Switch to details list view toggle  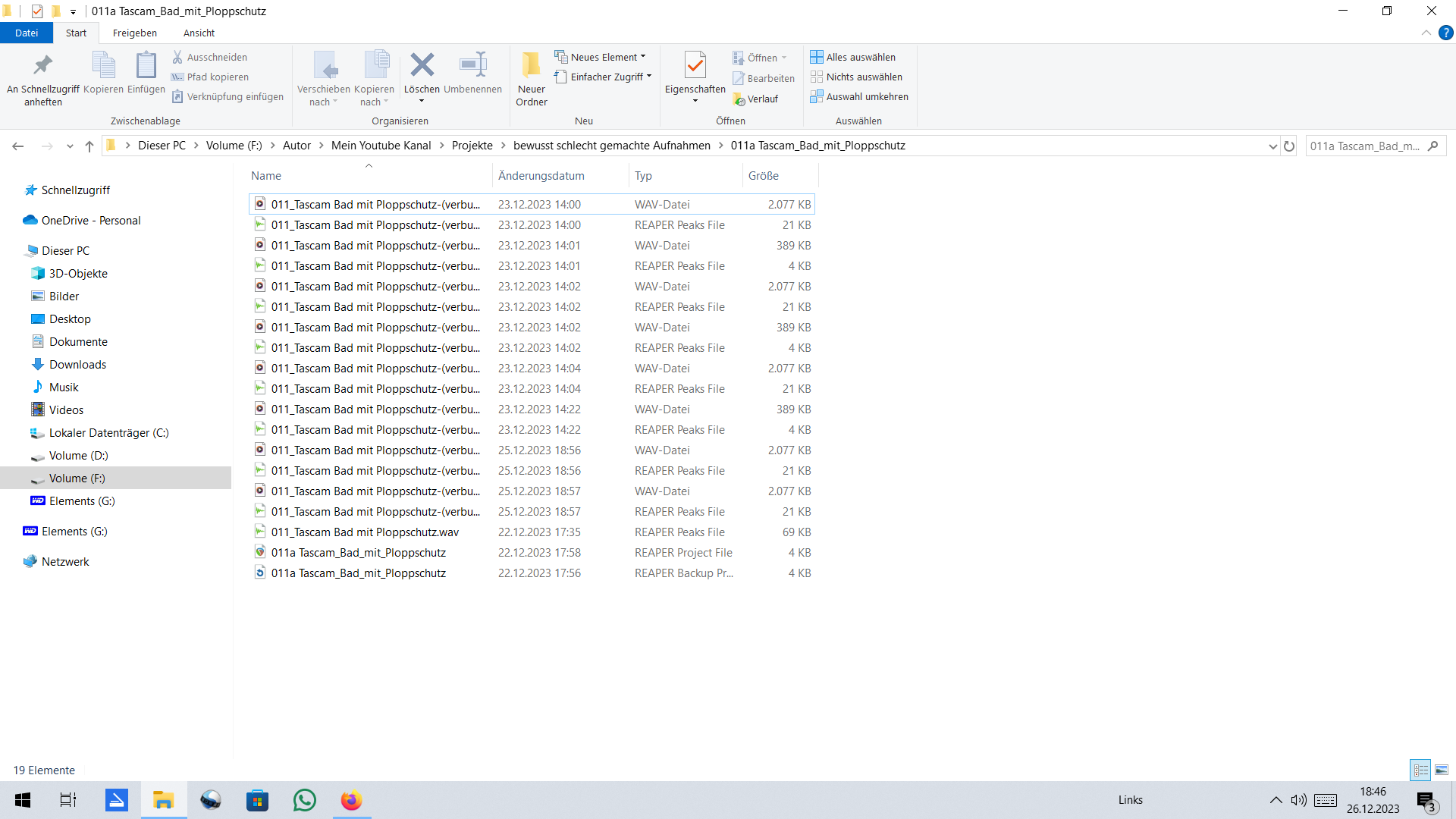(1420, 770)
